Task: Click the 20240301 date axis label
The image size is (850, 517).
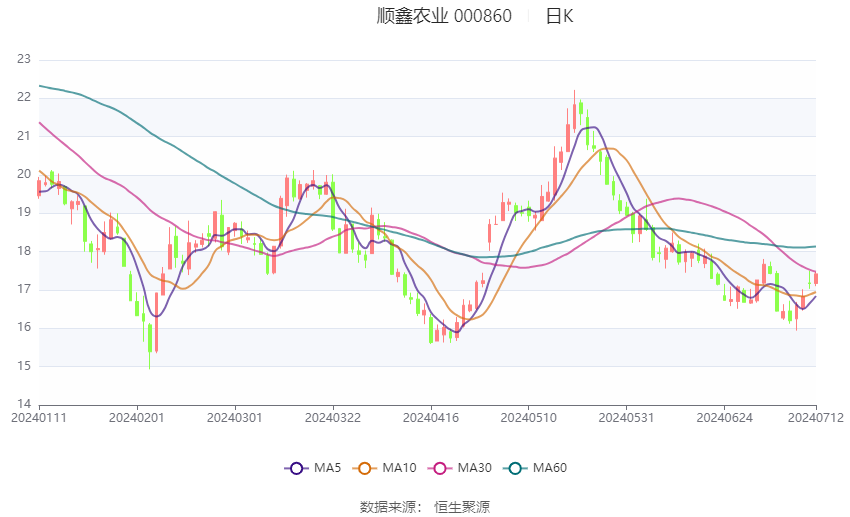Action: (x=235, y=418)
